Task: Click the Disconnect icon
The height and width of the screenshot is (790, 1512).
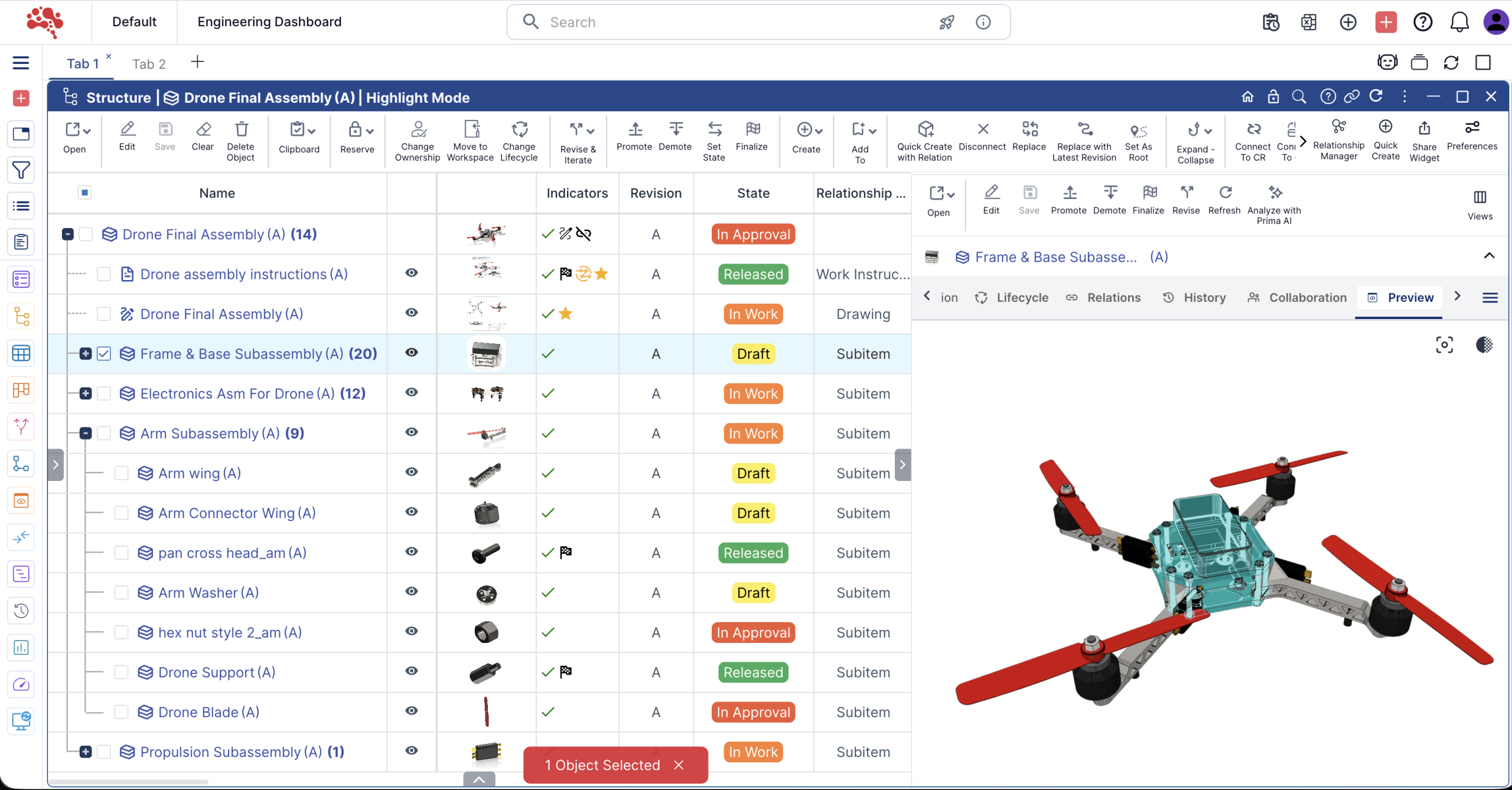Action: coord(982,129)
